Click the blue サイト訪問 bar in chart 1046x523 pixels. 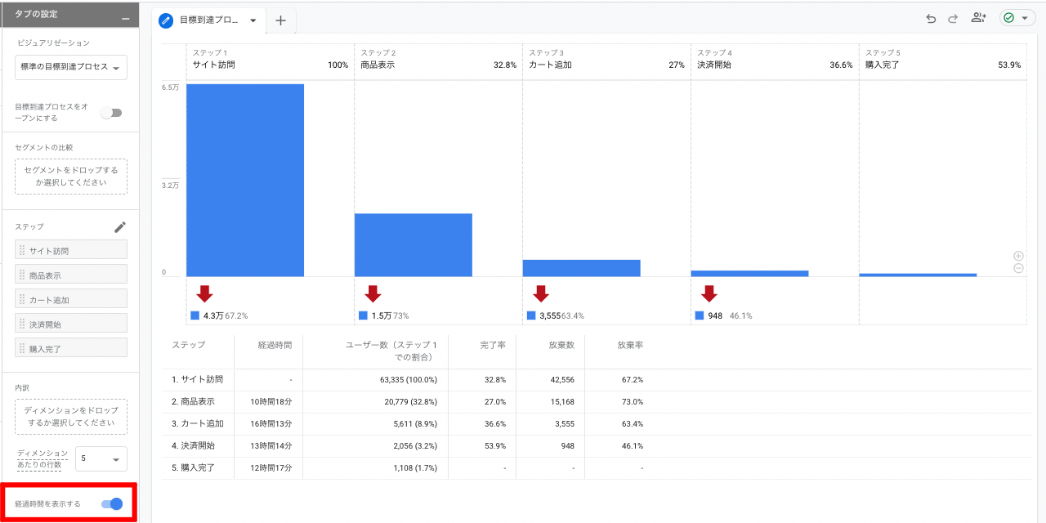point(245,180)
